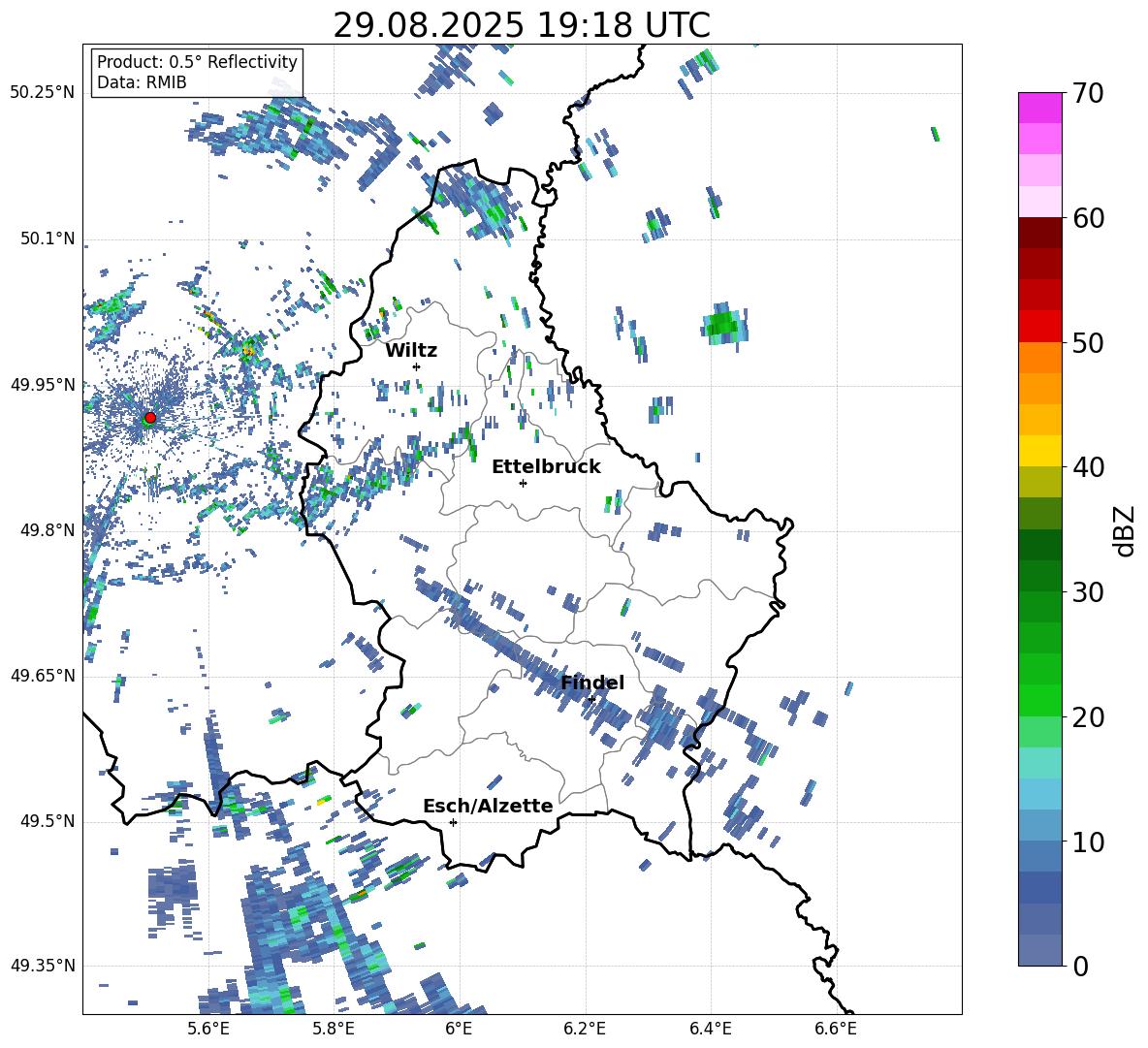1148x1048 pixels.
Task: Click the 20 value on the colorbar
Action: point(1088,716)
